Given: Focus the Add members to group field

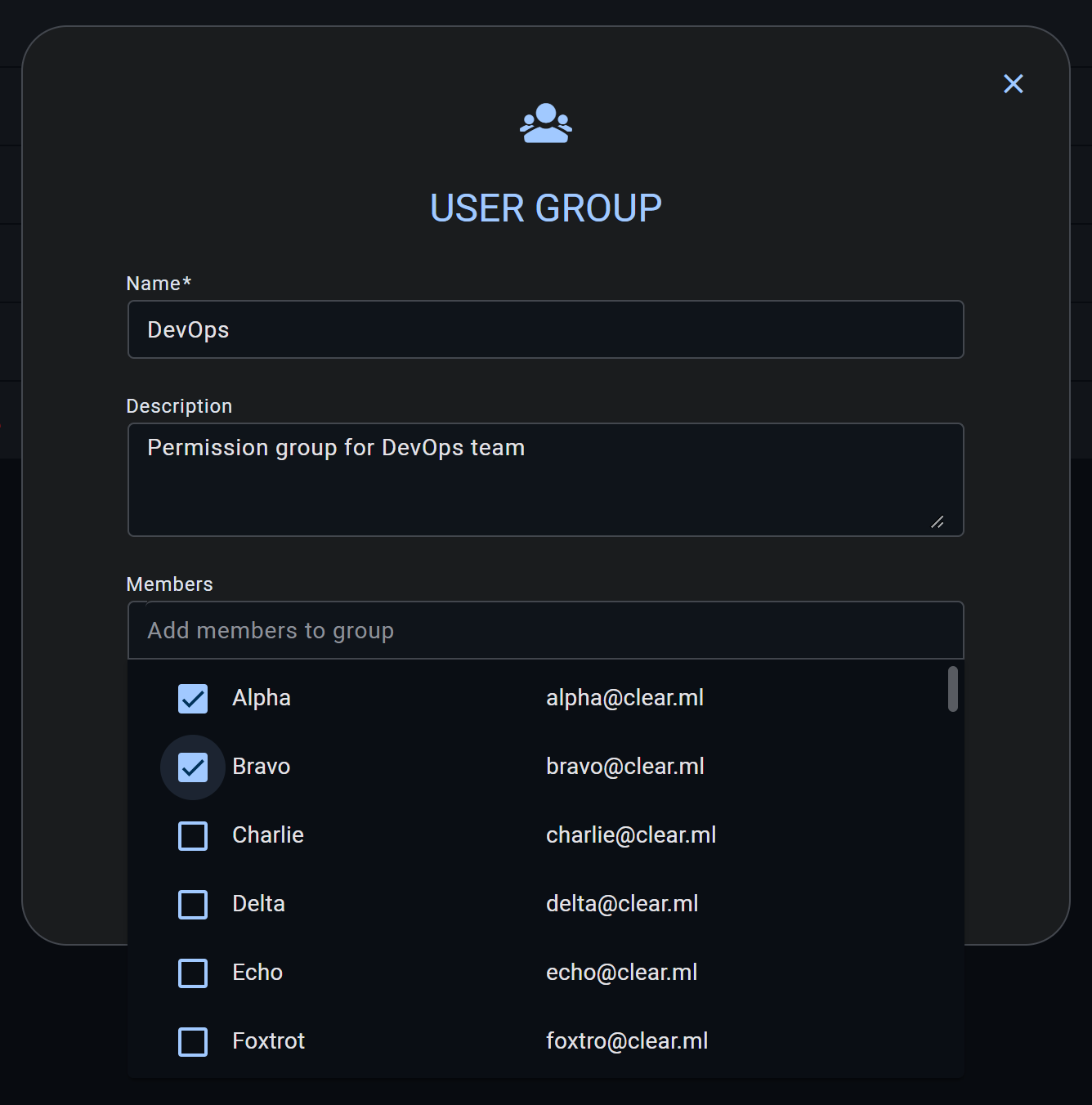Looking at the screenshot, I should (545, 630).
